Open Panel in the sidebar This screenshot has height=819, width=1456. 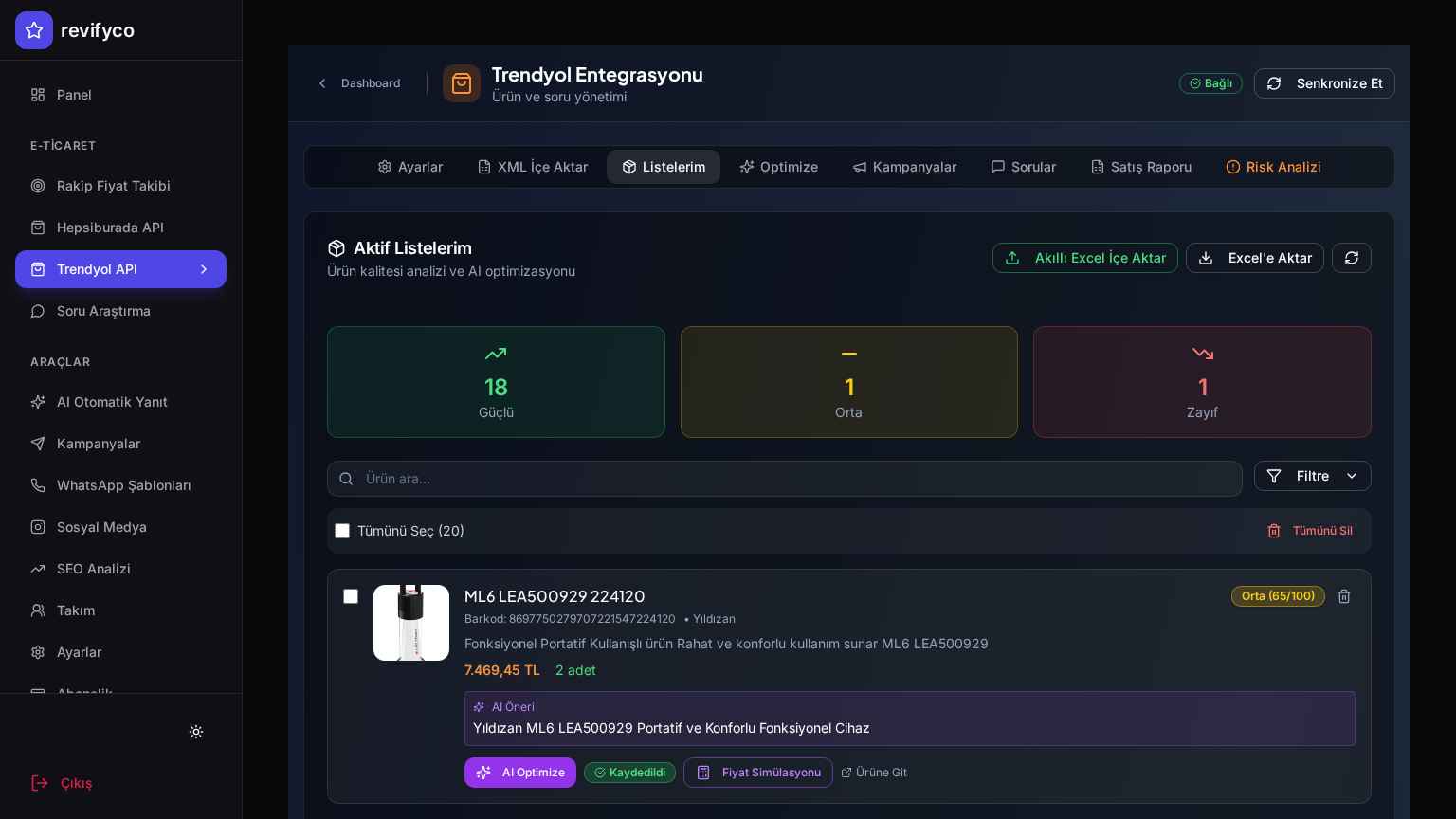[x=120, y=95]
